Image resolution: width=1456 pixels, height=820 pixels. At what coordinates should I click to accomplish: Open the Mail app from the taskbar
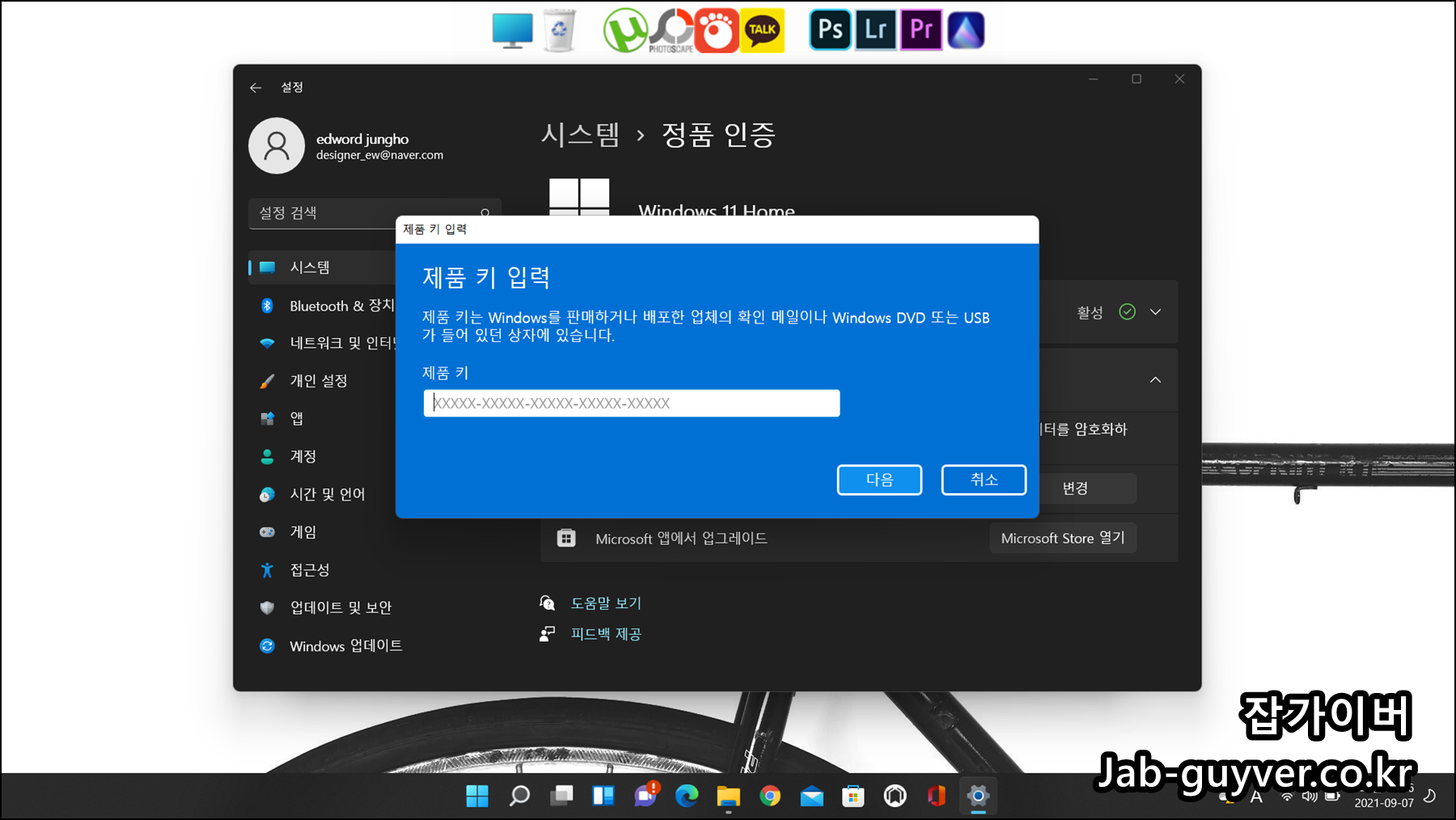click(811, 796)
